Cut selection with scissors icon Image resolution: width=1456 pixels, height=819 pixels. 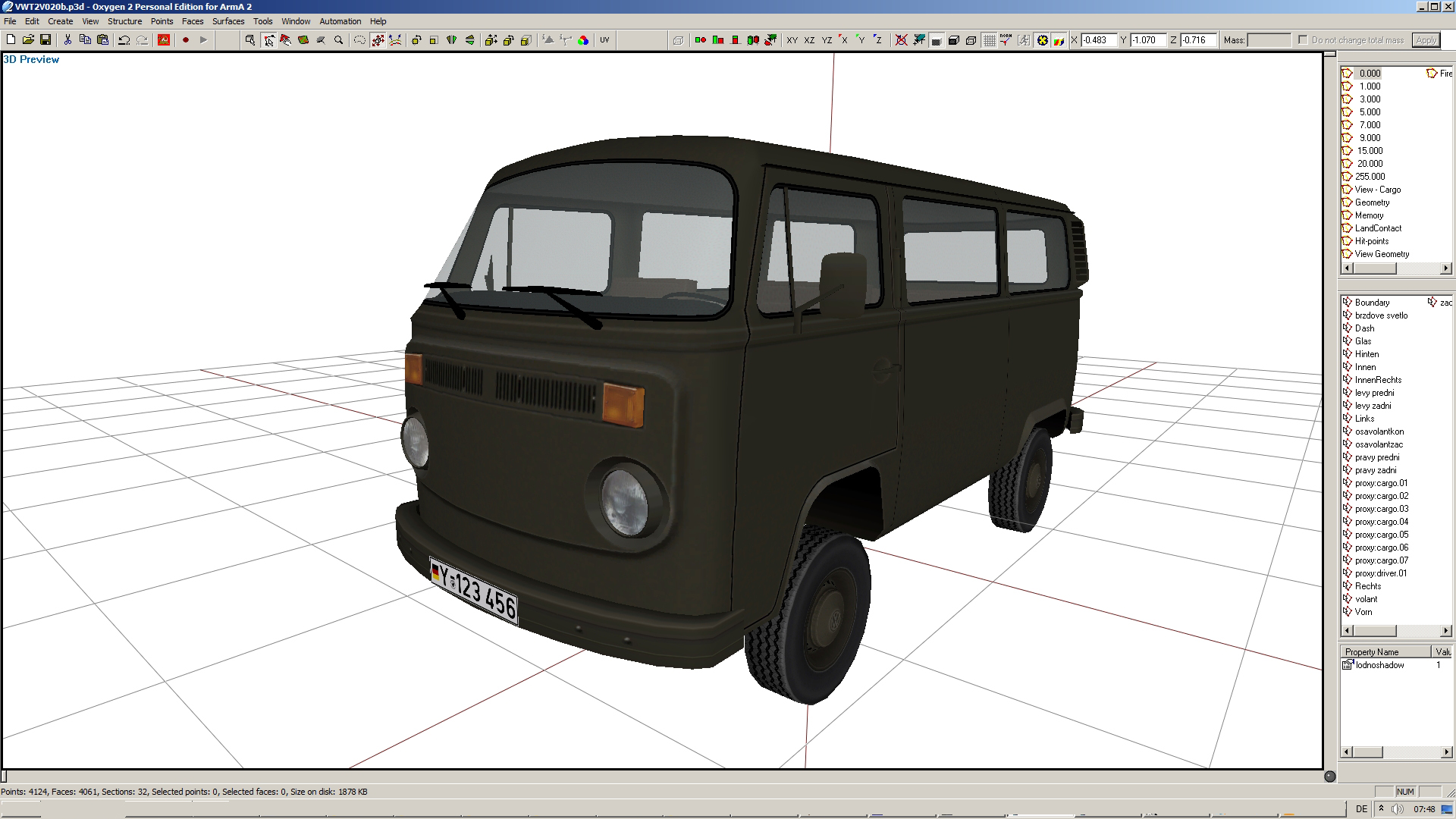coord(67,40)
